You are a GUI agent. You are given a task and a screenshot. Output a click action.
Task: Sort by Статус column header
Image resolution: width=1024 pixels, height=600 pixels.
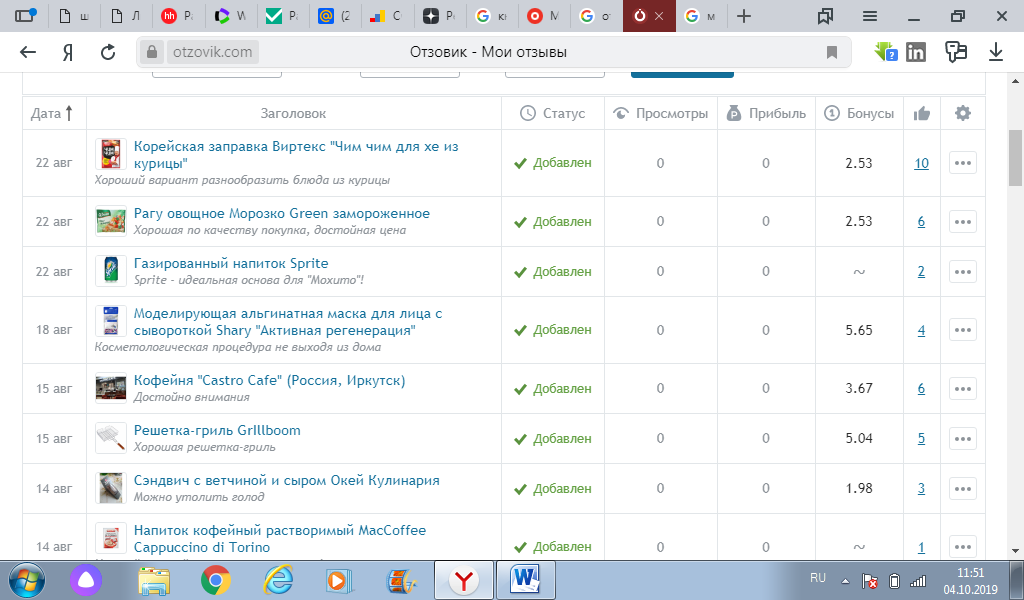[x=552, y=114]
